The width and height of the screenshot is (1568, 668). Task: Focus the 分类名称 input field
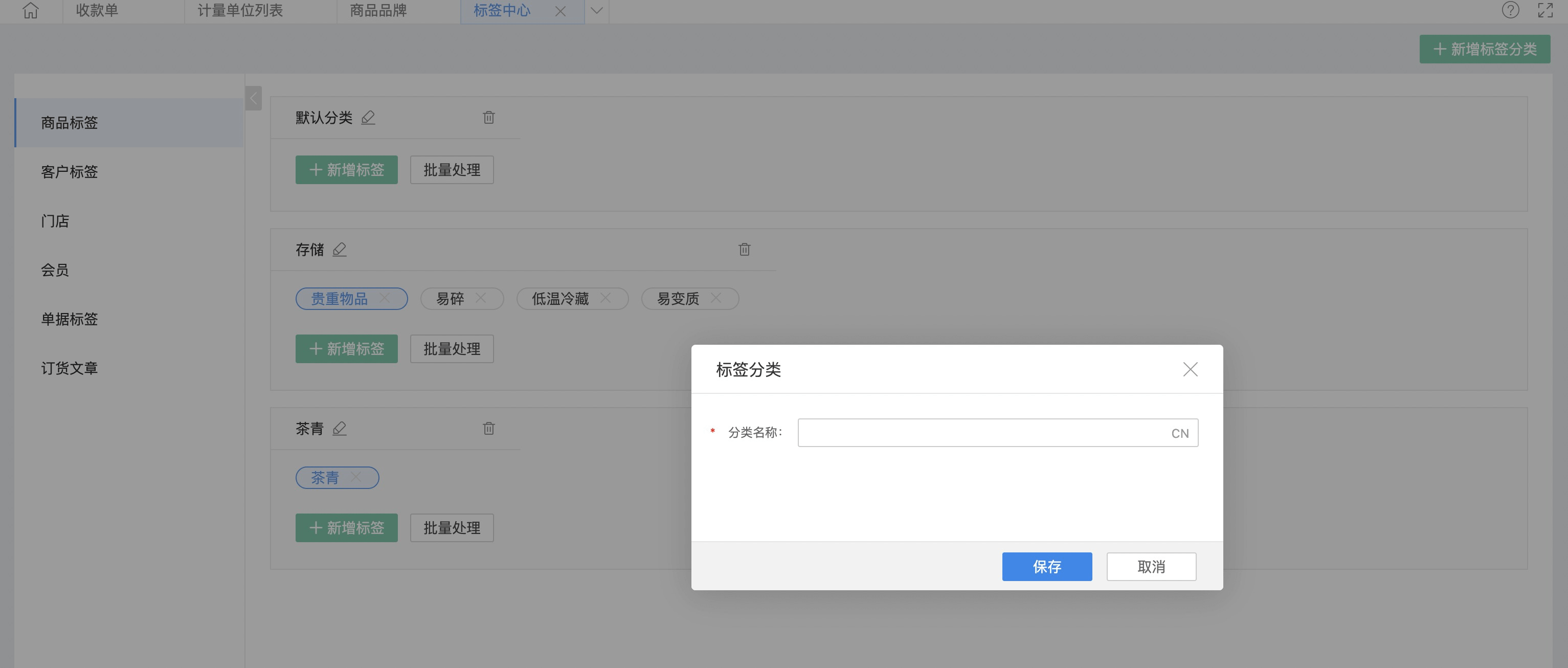pos(980,433)
